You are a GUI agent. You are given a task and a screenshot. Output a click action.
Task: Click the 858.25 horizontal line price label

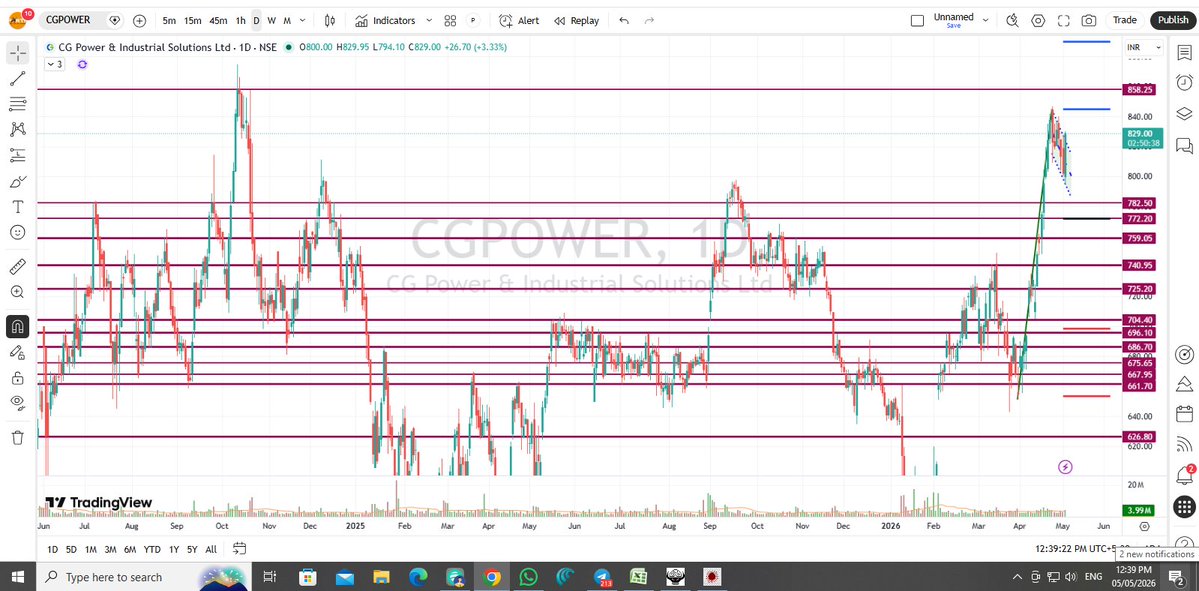coord(1139,89)
